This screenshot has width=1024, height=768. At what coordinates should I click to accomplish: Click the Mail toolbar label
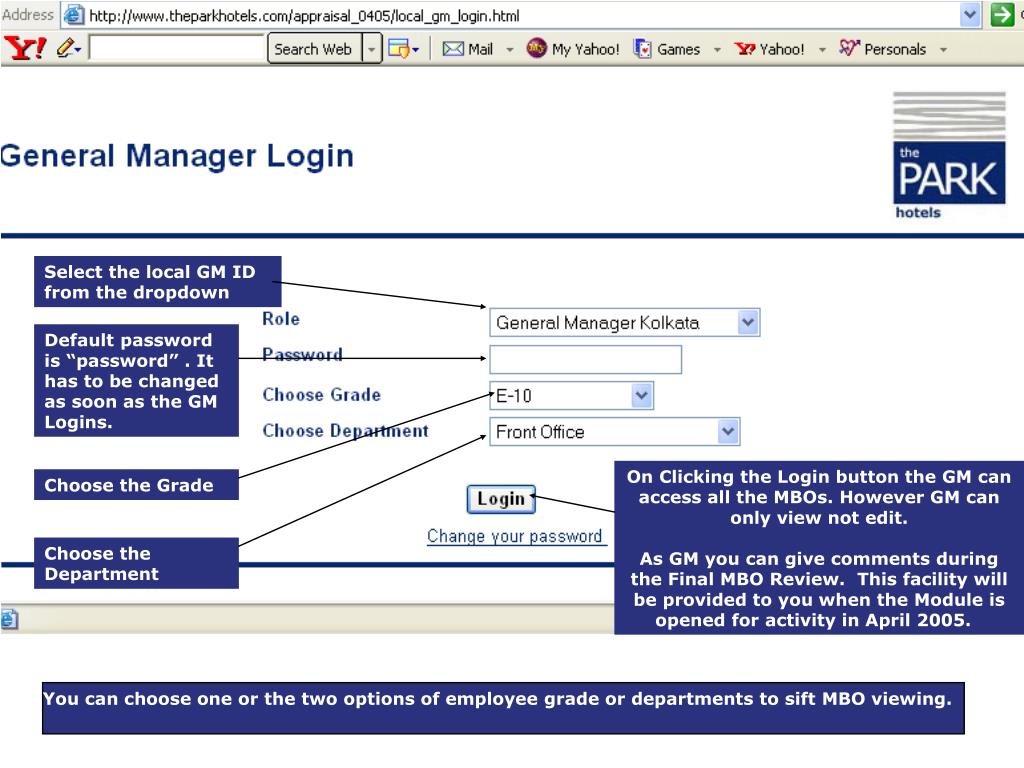point(481,49)
